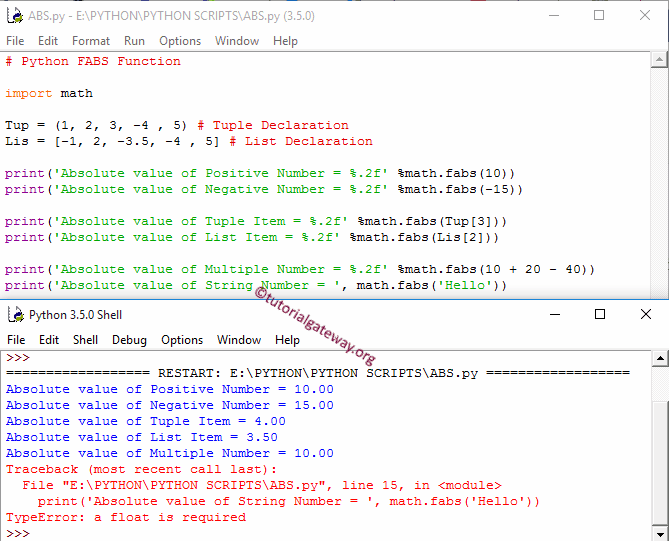Click the Lis list declaration line
Viewport: 669px width, 541px height.
click(x=189, y=141)
